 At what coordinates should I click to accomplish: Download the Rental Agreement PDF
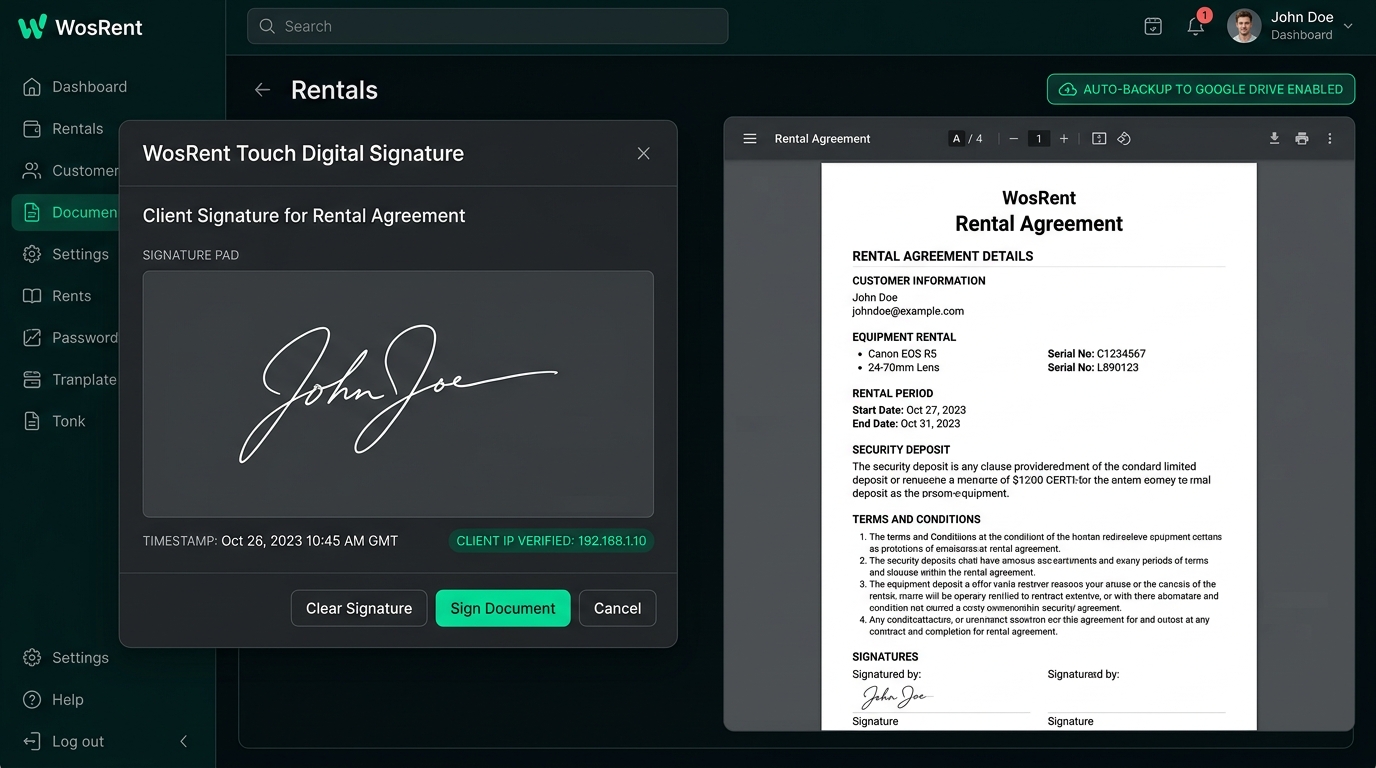click(x=1274, y=139)
